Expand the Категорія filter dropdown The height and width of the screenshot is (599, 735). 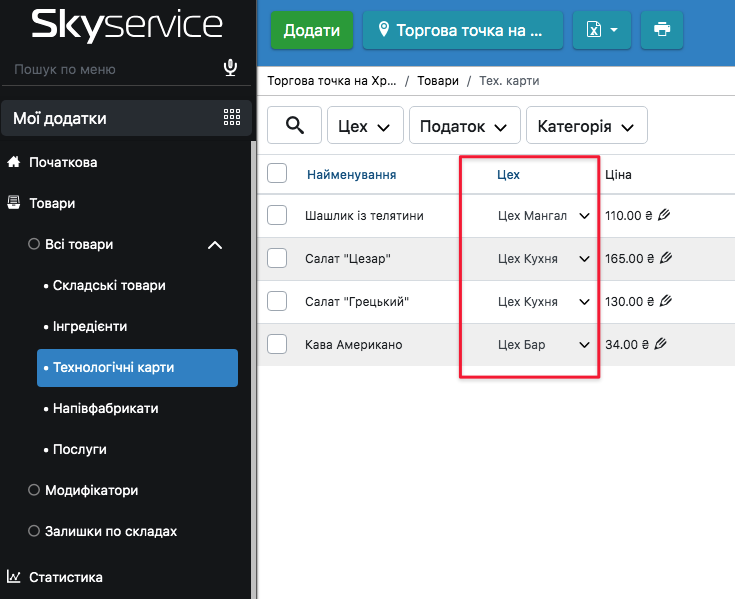586,126
